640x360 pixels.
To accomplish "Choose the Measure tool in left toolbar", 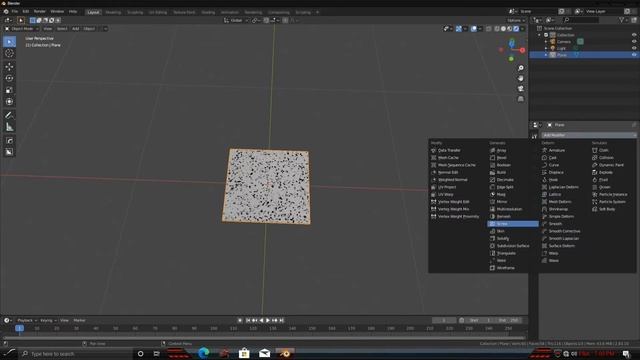I will point(9,127).
